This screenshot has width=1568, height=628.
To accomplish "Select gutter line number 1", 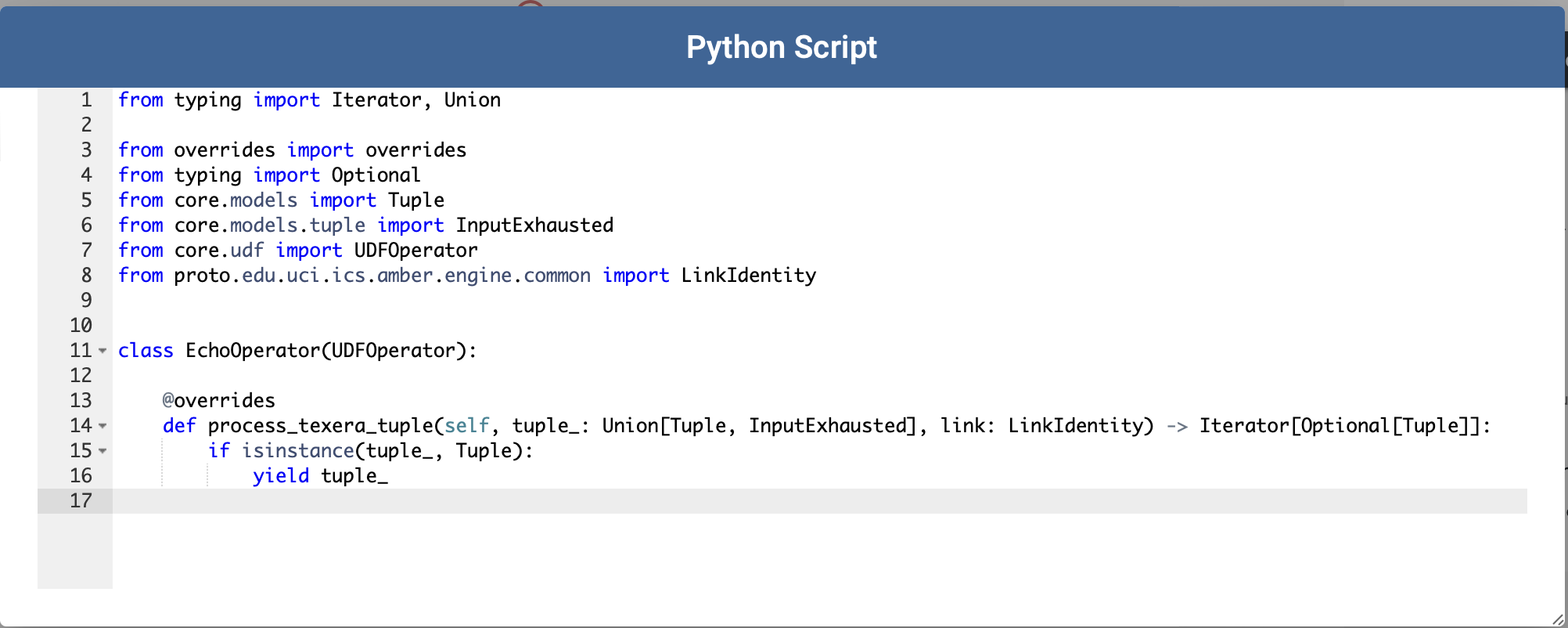I will coord(86,100).
